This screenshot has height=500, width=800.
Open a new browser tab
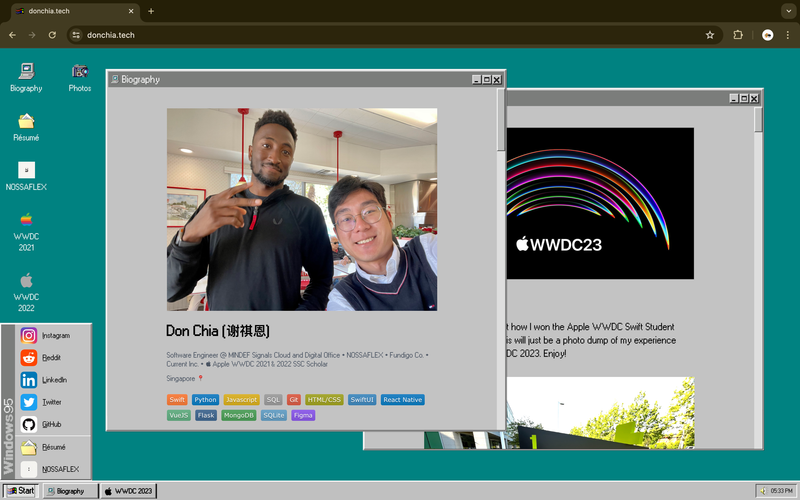pos(151,11)
